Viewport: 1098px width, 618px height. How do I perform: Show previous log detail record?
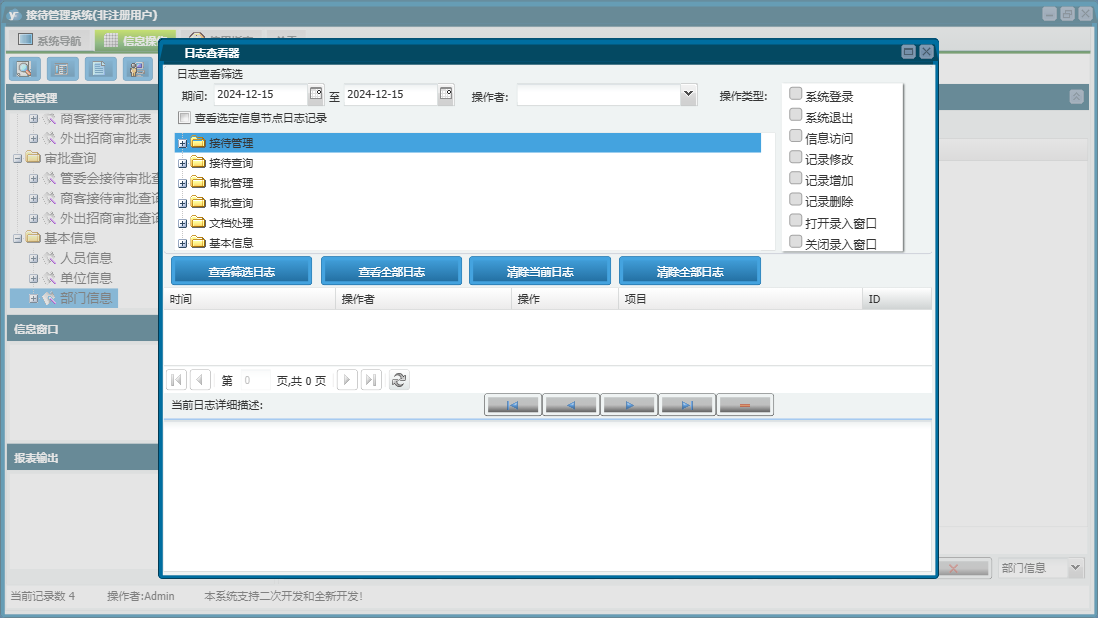[x=571, y=405]
